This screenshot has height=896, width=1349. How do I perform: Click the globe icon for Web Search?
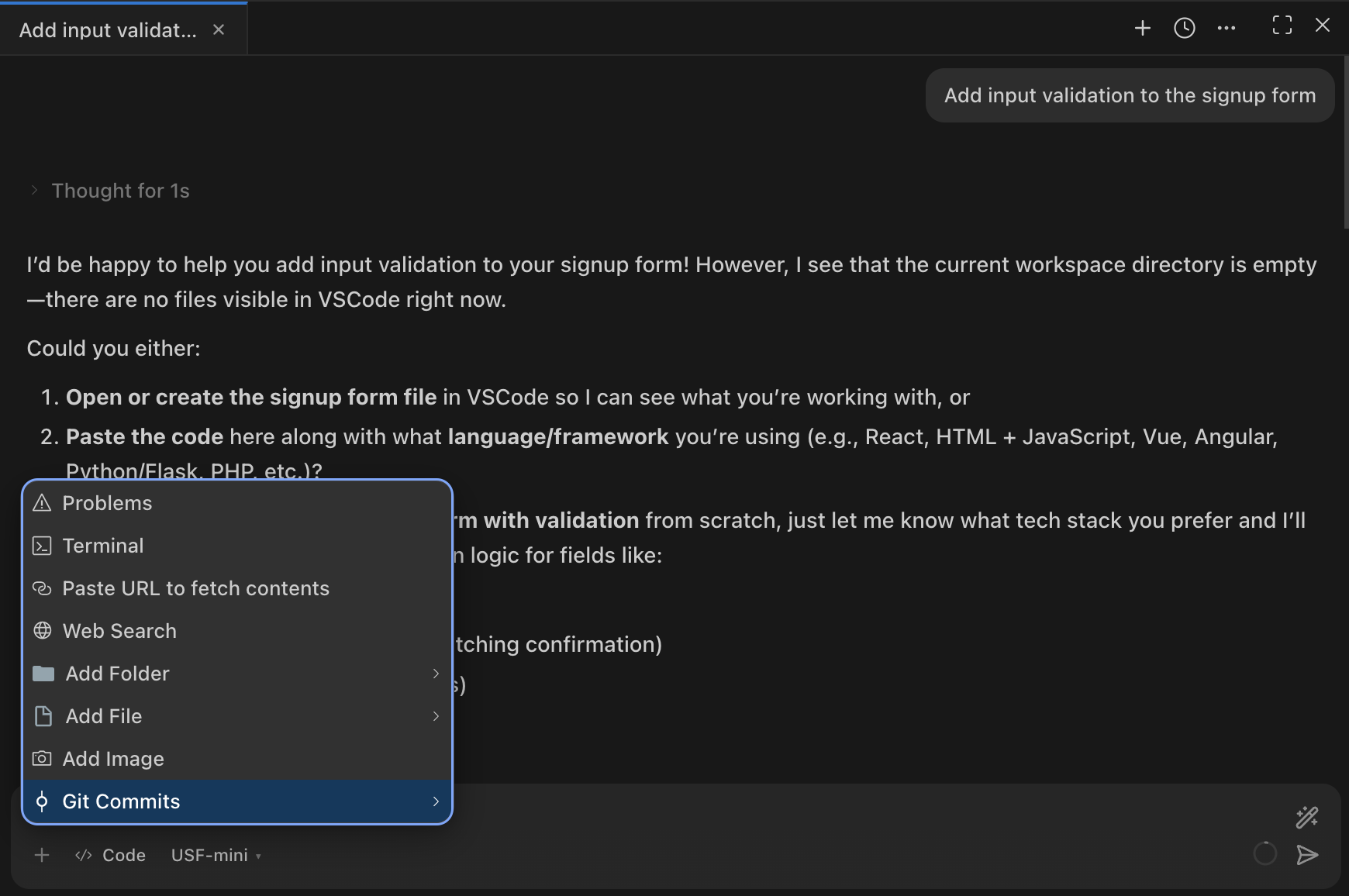click(x=43, y=631)
